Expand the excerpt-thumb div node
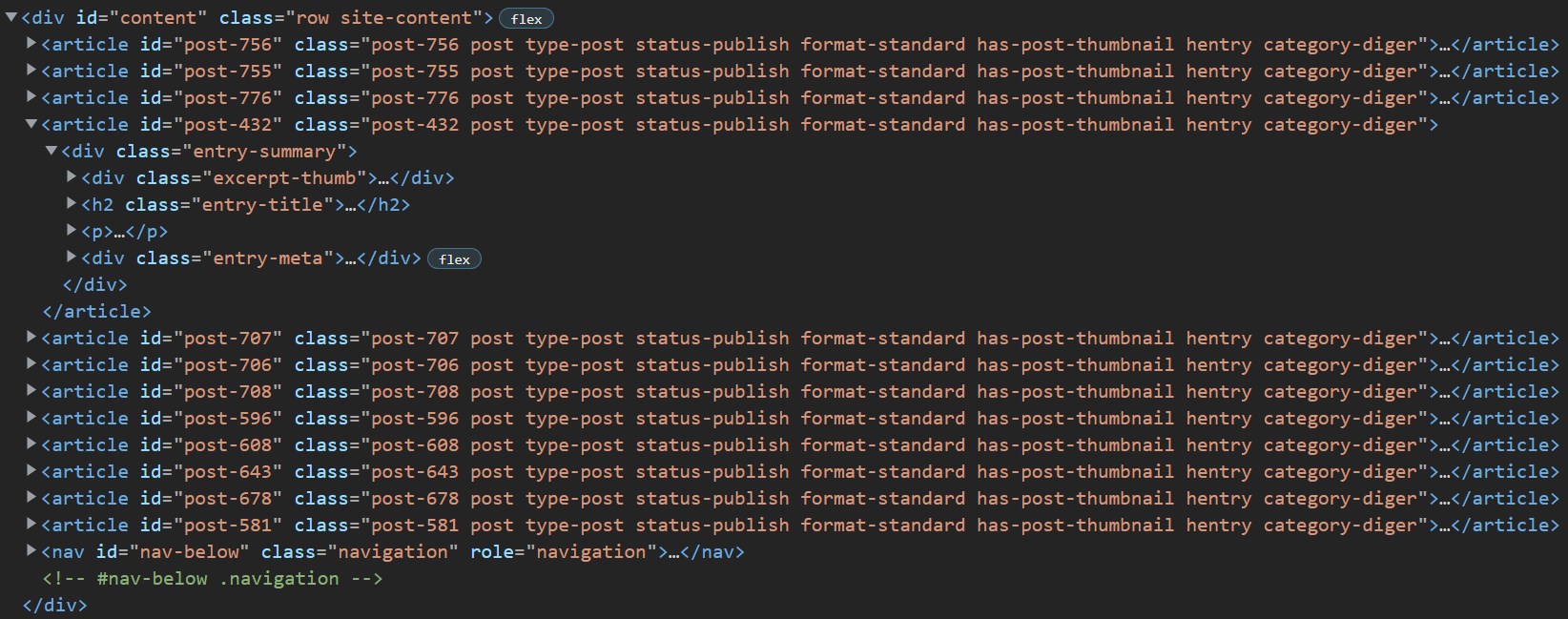Screen dimensions: 1568x619 tap(72, 176)
